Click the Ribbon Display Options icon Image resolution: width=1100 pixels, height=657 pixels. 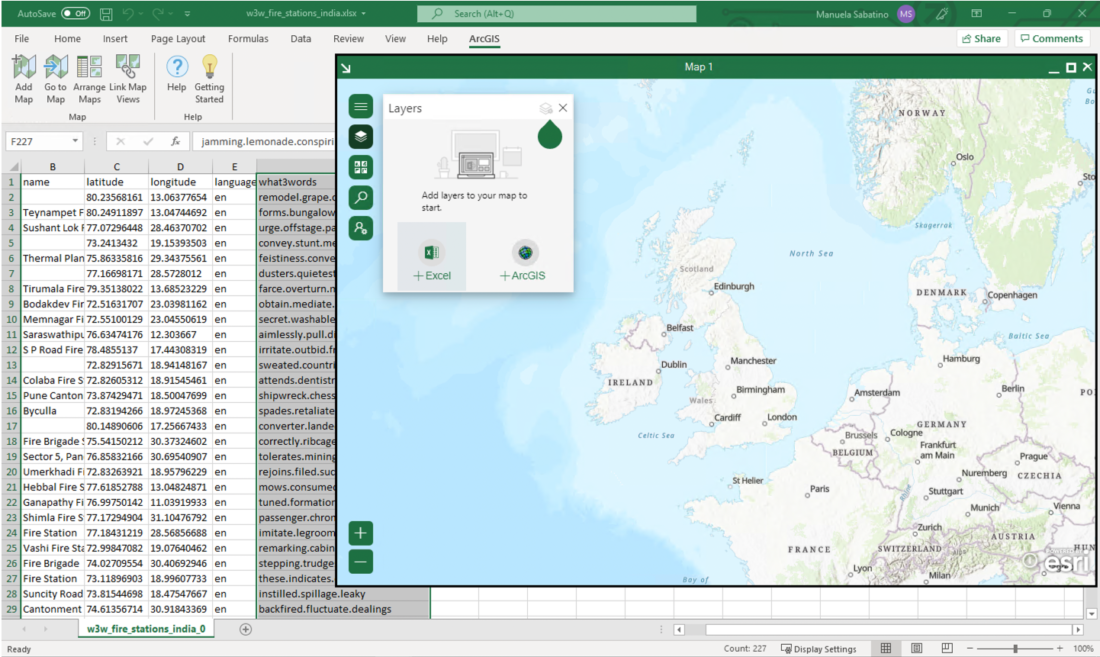coord(977,13)
